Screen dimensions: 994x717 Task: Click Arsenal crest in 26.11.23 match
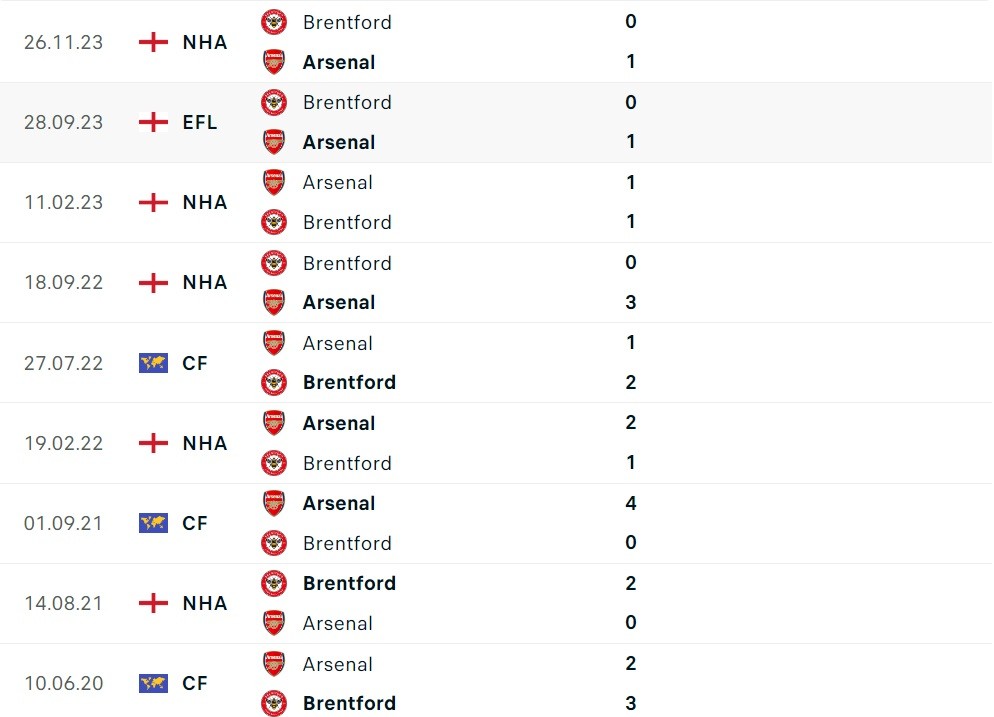click(x=273, y=62)
